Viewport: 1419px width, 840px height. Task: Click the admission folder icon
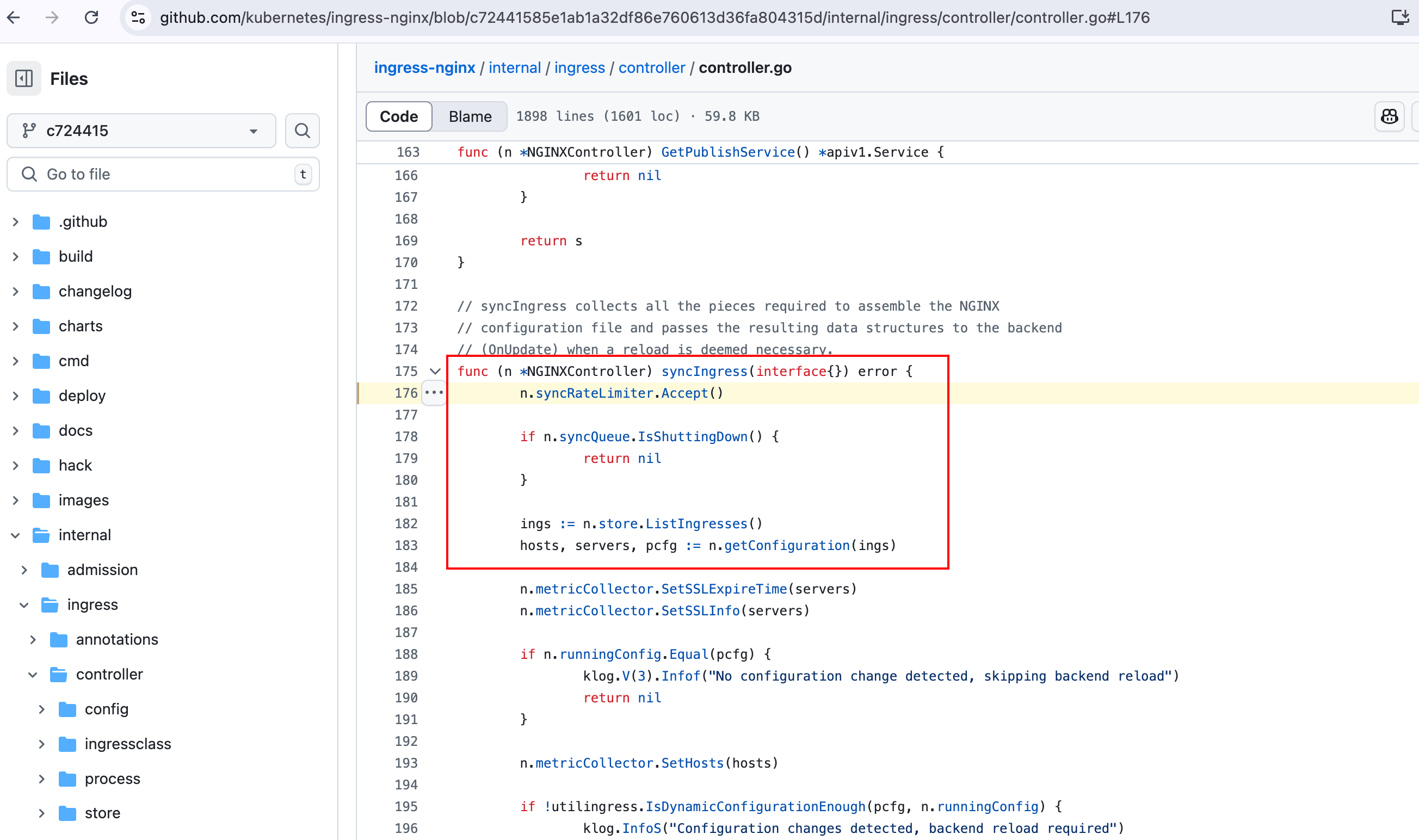[x=51, y=570]
